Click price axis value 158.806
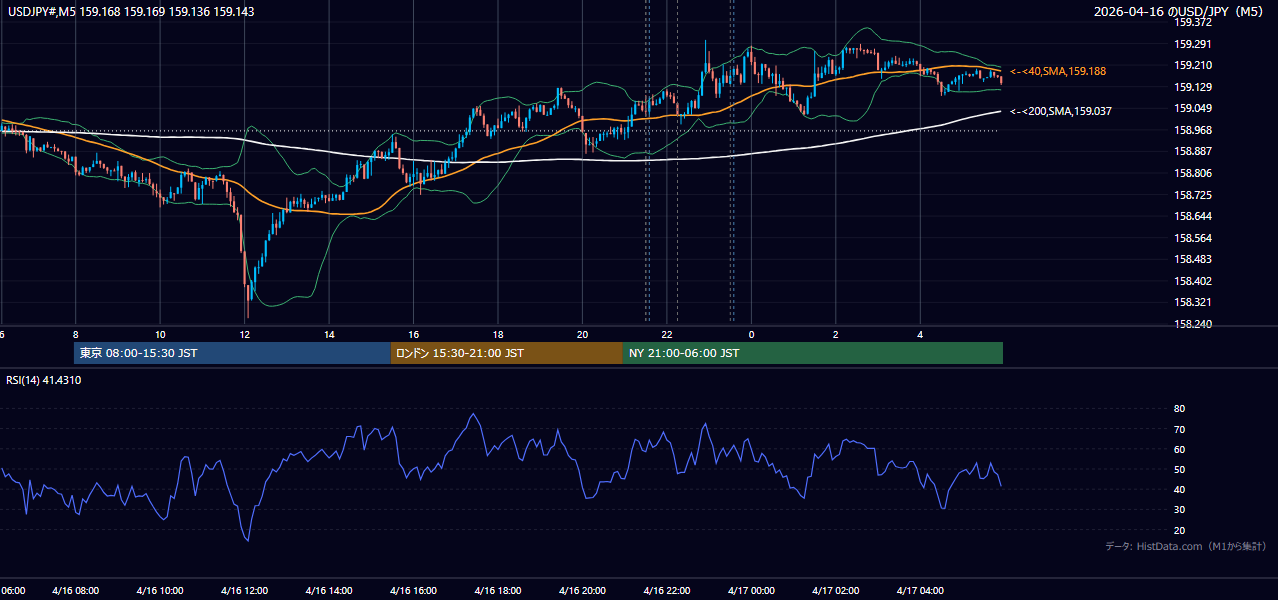The image size is (1278, 600). click(x=1192, y=173)
